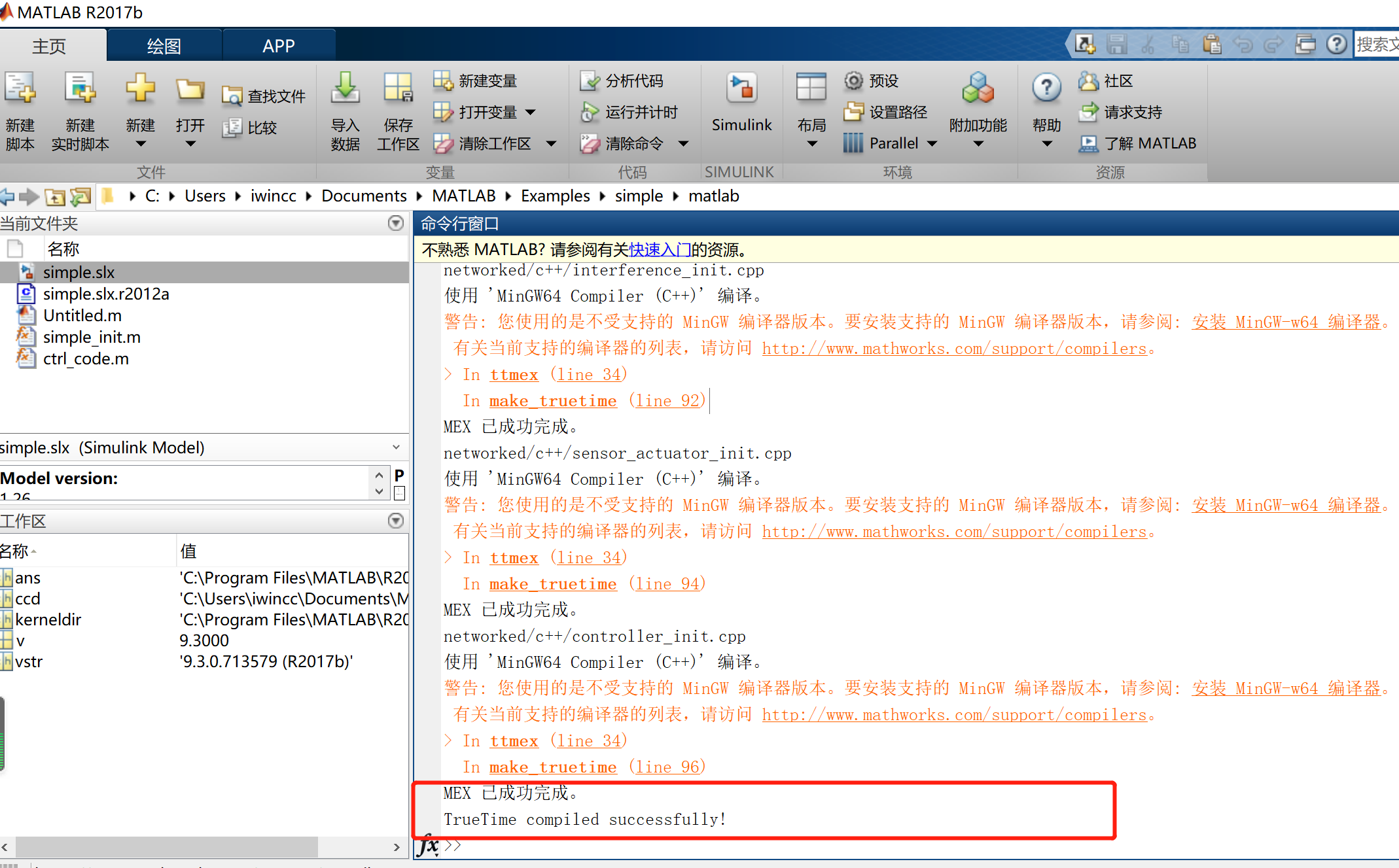1399x868 pixels.
Task: Expand the Clear Commands (清除命令) dropdown
Action: pos(684,143)
